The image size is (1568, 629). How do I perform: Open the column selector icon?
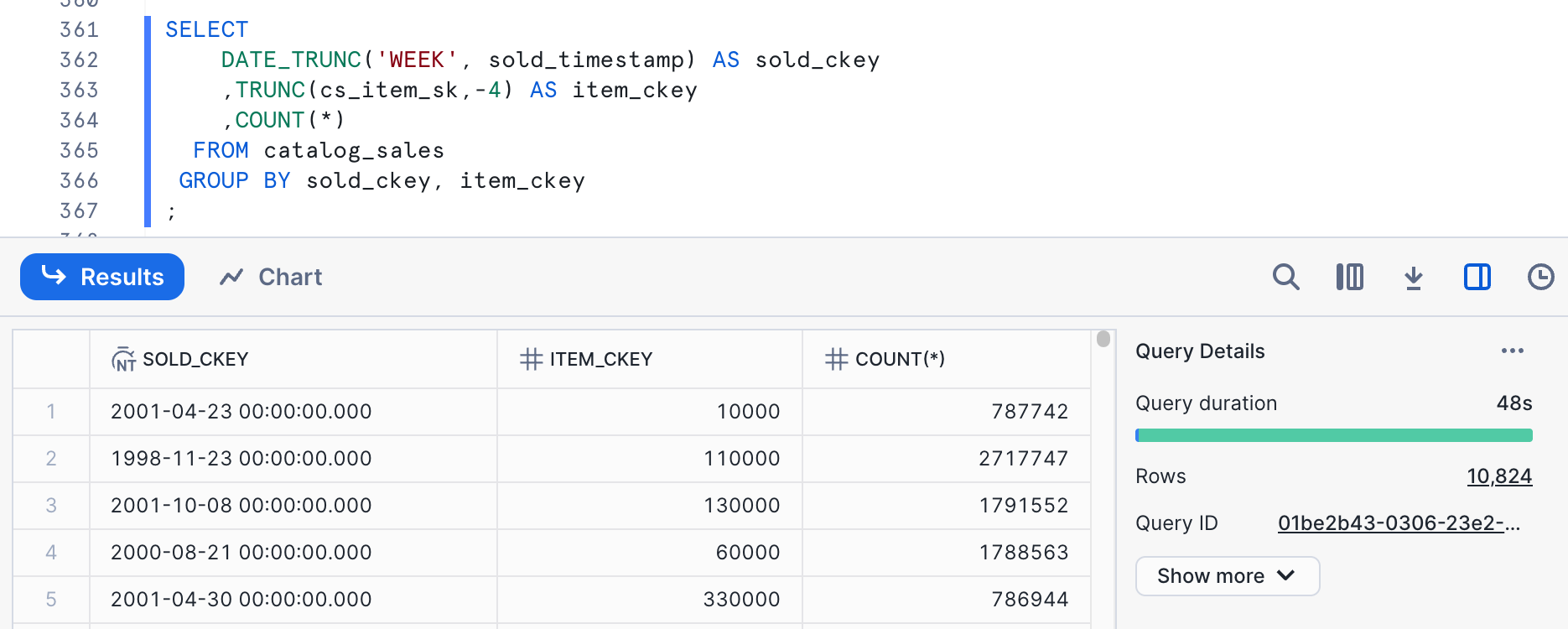coord(1349,277)
